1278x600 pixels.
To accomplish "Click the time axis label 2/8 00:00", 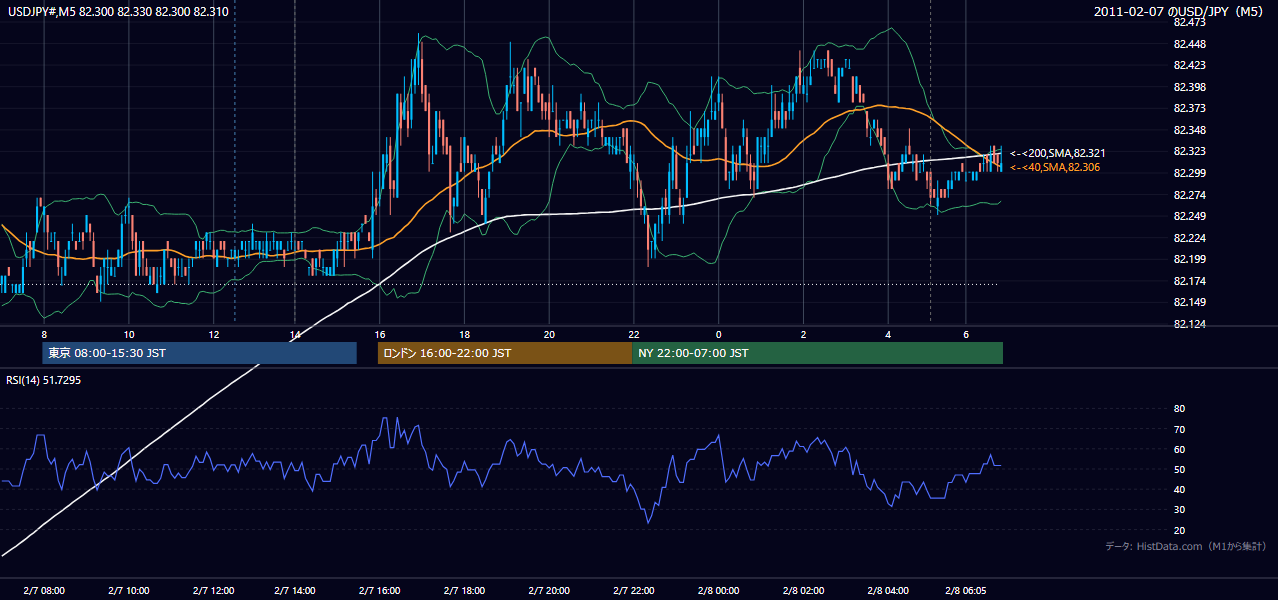I will (x=718, y=591).
